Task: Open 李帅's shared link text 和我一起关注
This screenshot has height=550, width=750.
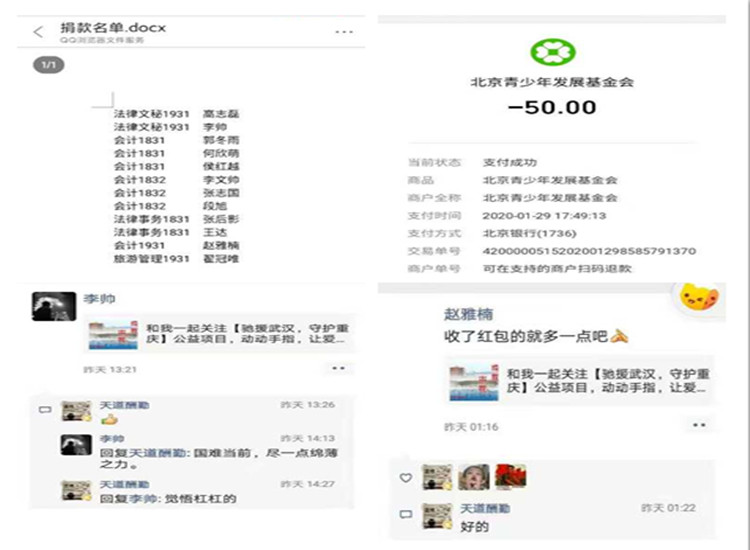Action: click(x=247, y=333)
